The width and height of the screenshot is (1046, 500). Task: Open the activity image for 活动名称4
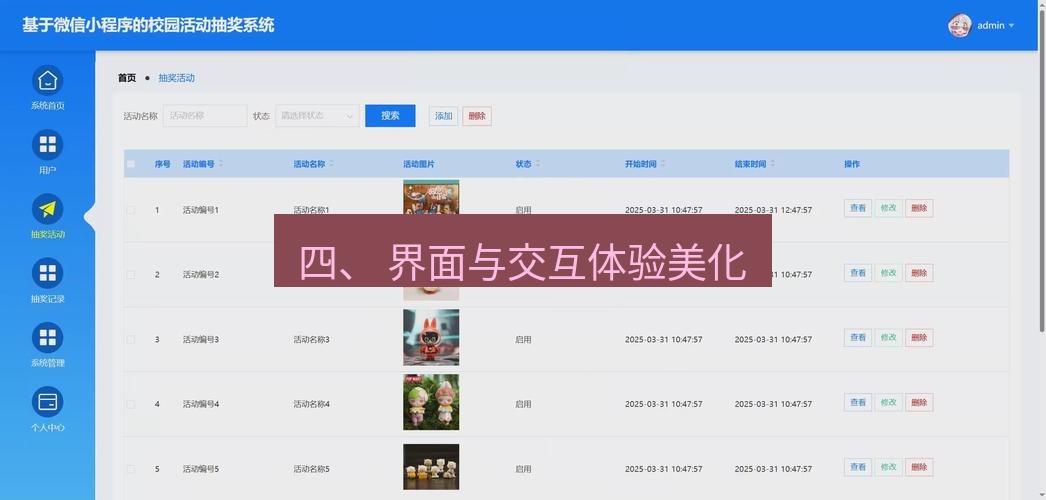click(431, 402)
